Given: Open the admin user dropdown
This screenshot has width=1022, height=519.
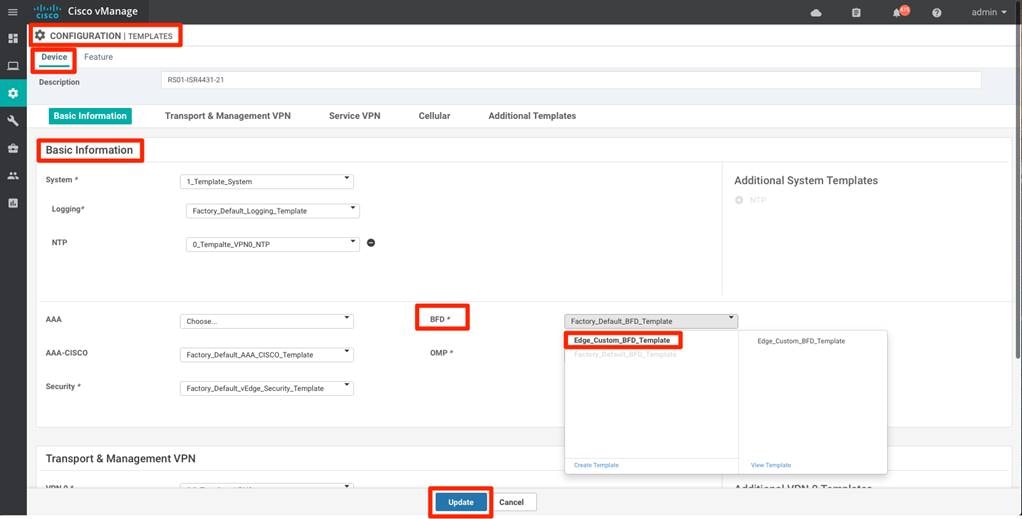Looking at the screenshot, I should (989, 12).
